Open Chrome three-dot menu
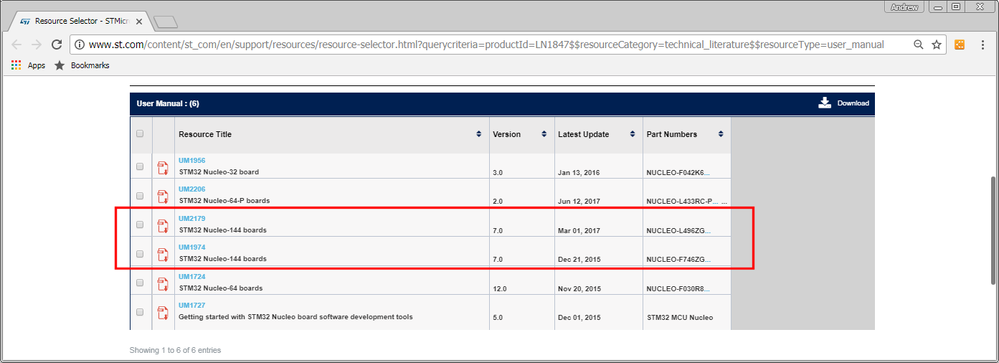999x363 pixels. pos(982,45)
